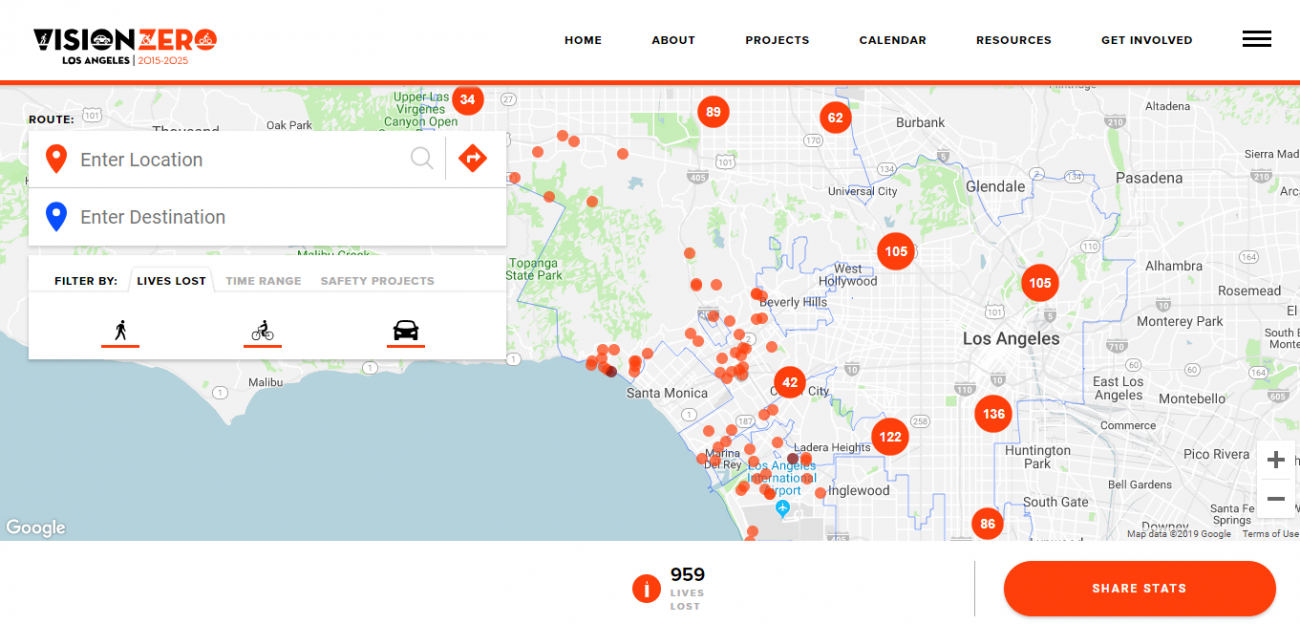Open the GET INVOLVED menu item
1300x624 pixels.
pos(1146,40)
